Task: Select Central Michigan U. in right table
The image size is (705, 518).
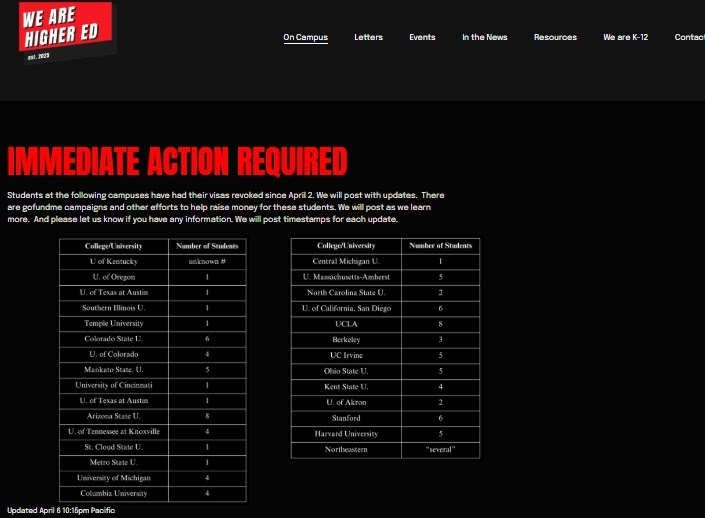Action: tap(346, 261)
